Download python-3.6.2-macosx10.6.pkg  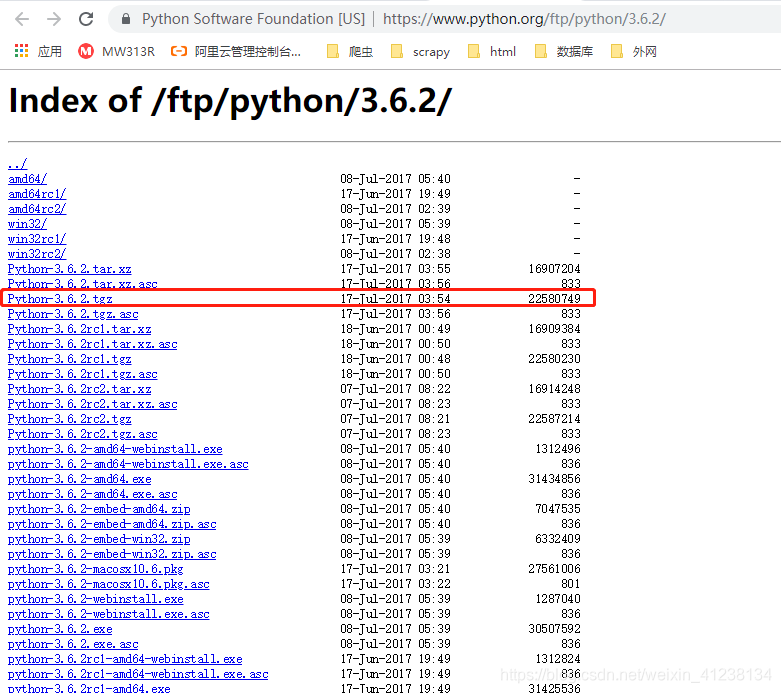96,569
